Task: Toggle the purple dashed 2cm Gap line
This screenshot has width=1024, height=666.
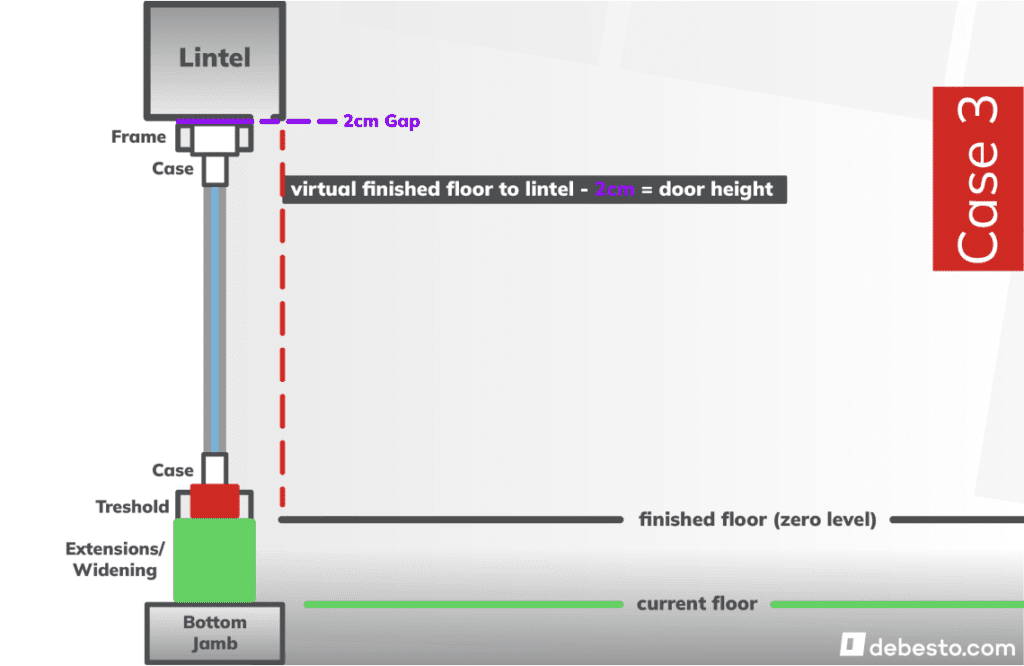Action: pos(300,121)
